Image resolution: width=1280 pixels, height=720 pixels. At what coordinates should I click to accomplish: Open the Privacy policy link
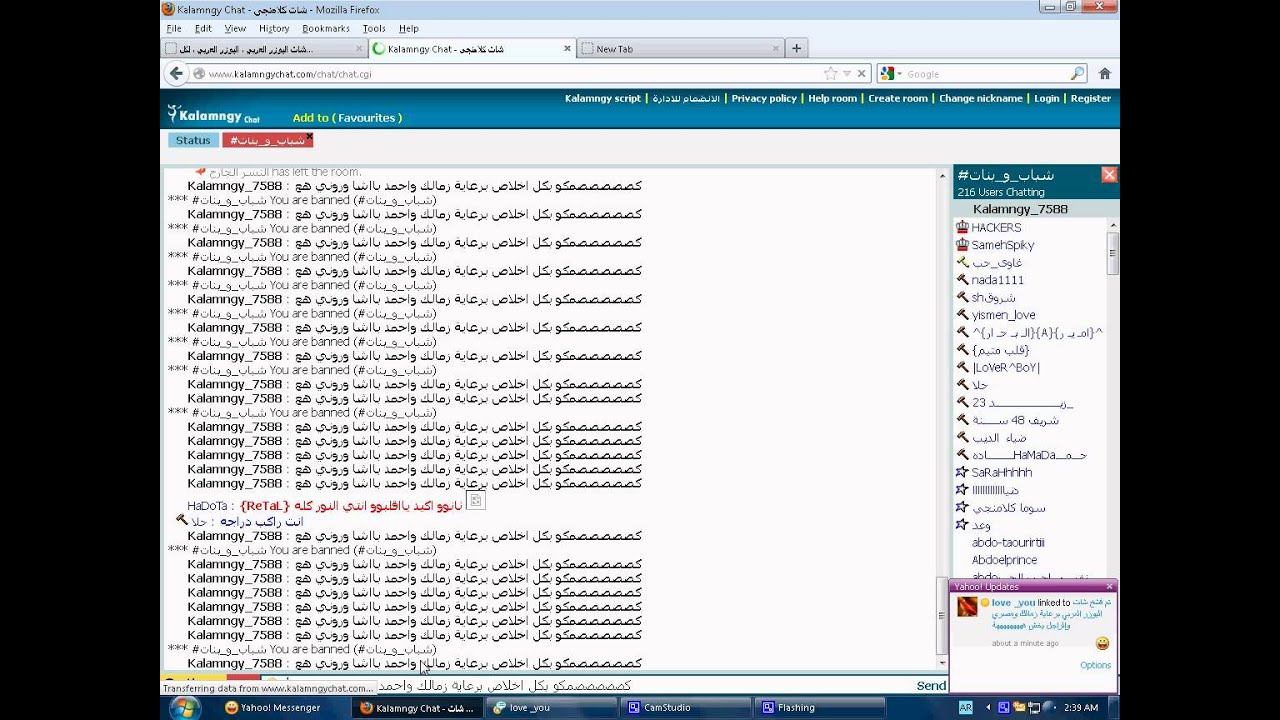point(764,98)
